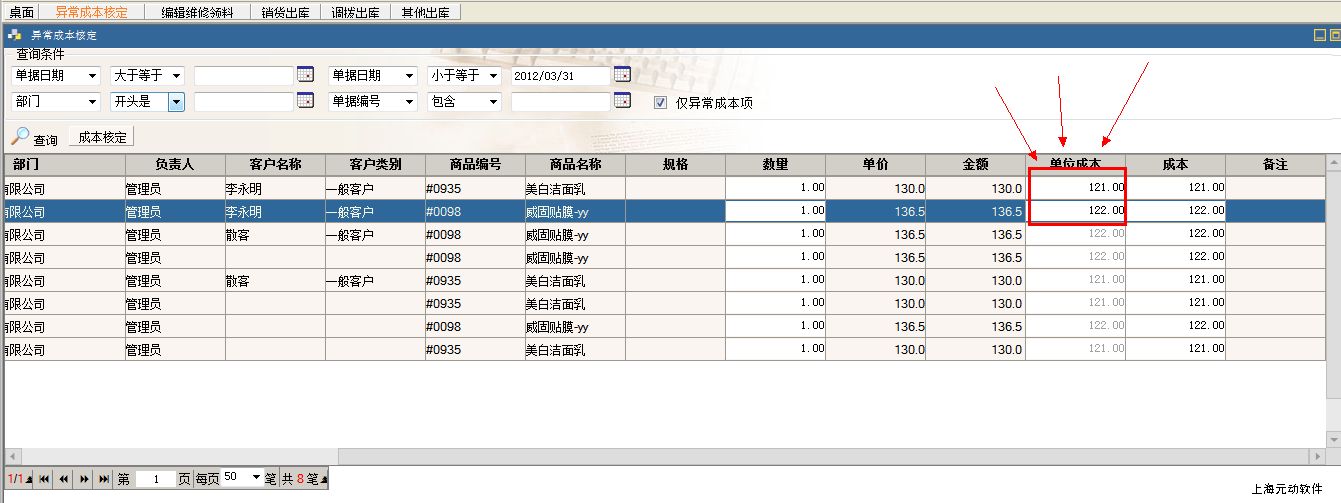Image resolution: width=1341 pixels, height=503 pixels.
Task: Jump to last page in pager
Action: point(103,479)
